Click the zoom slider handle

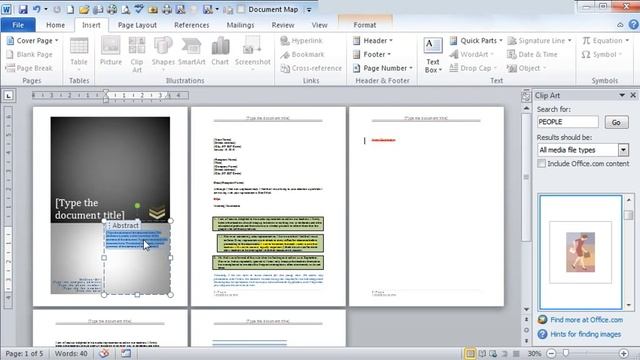coord(566,353)
